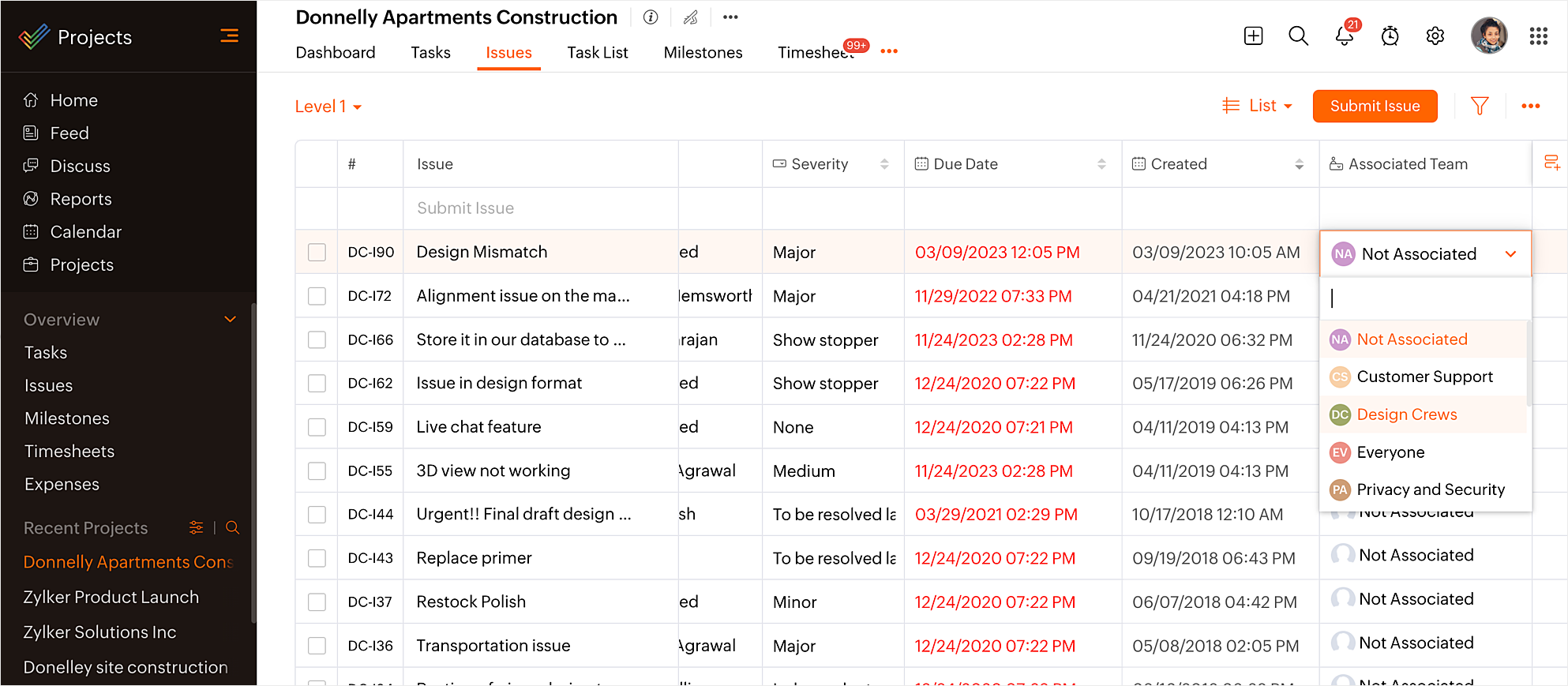Open the notifications bell icon
The image size is (1568, 686).
pos(1344,36)
